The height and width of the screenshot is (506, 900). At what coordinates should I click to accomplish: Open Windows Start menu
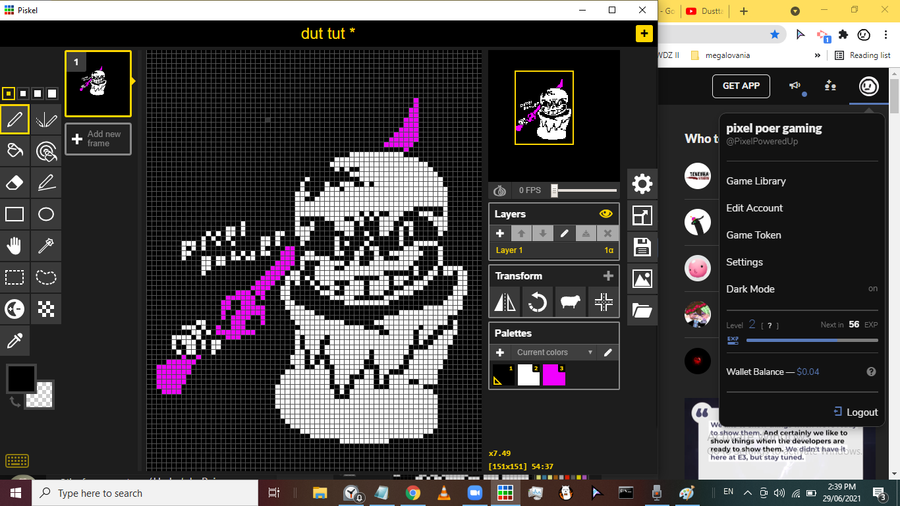[15, 493]
